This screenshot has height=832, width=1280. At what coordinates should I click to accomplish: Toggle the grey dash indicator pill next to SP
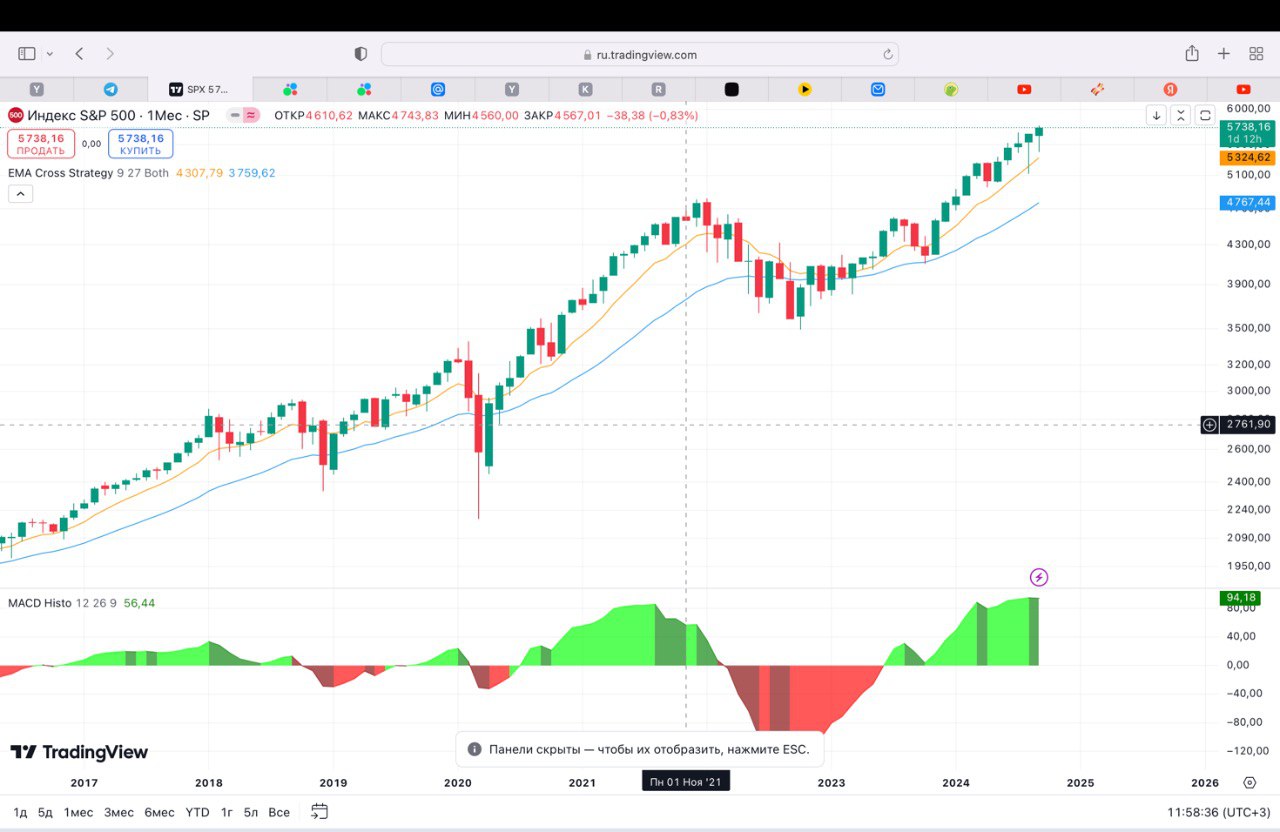tap(235, 115)
